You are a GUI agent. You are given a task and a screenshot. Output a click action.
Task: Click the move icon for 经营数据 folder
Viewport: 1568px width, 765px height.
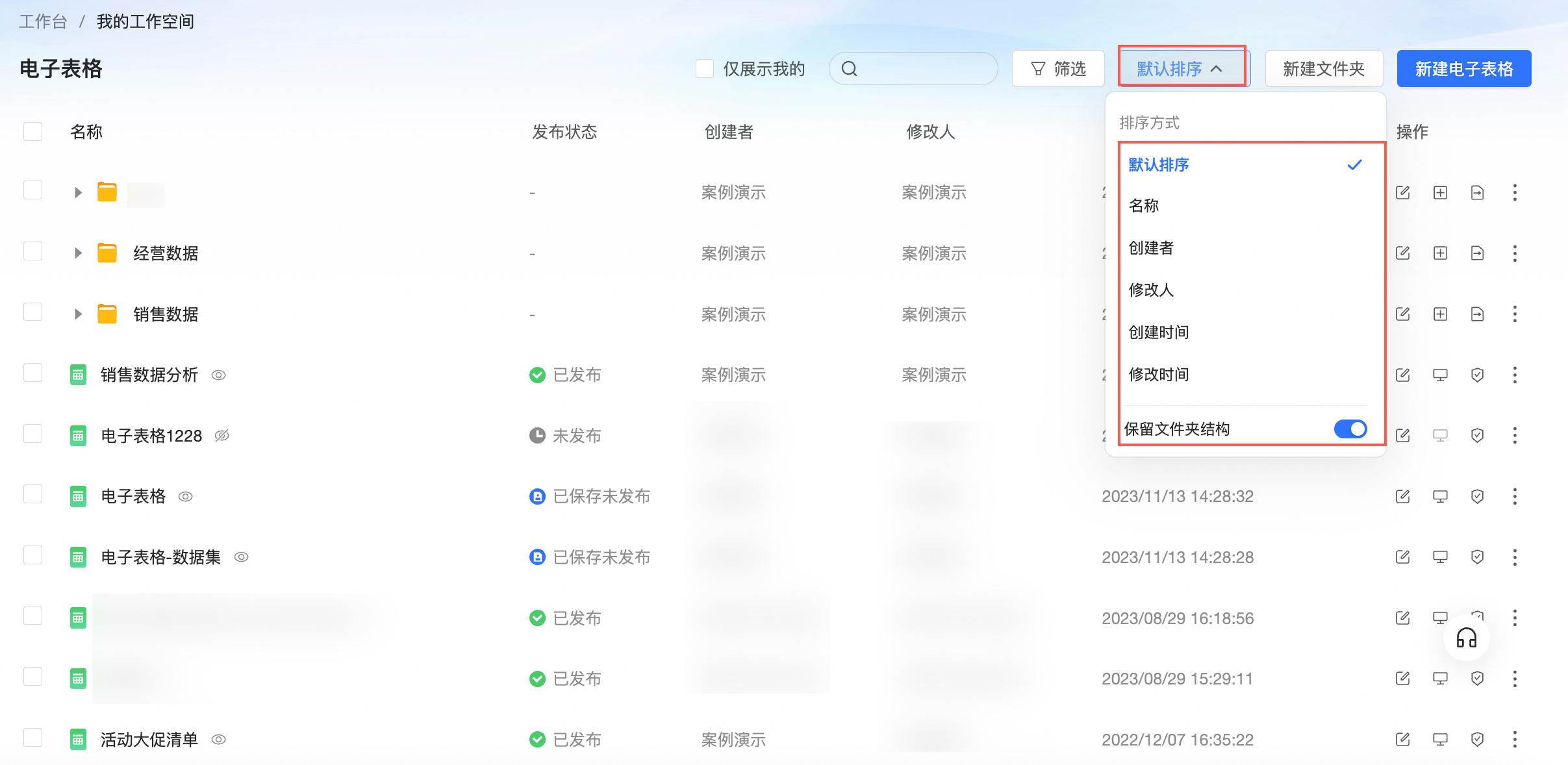tap(1477, 253)
